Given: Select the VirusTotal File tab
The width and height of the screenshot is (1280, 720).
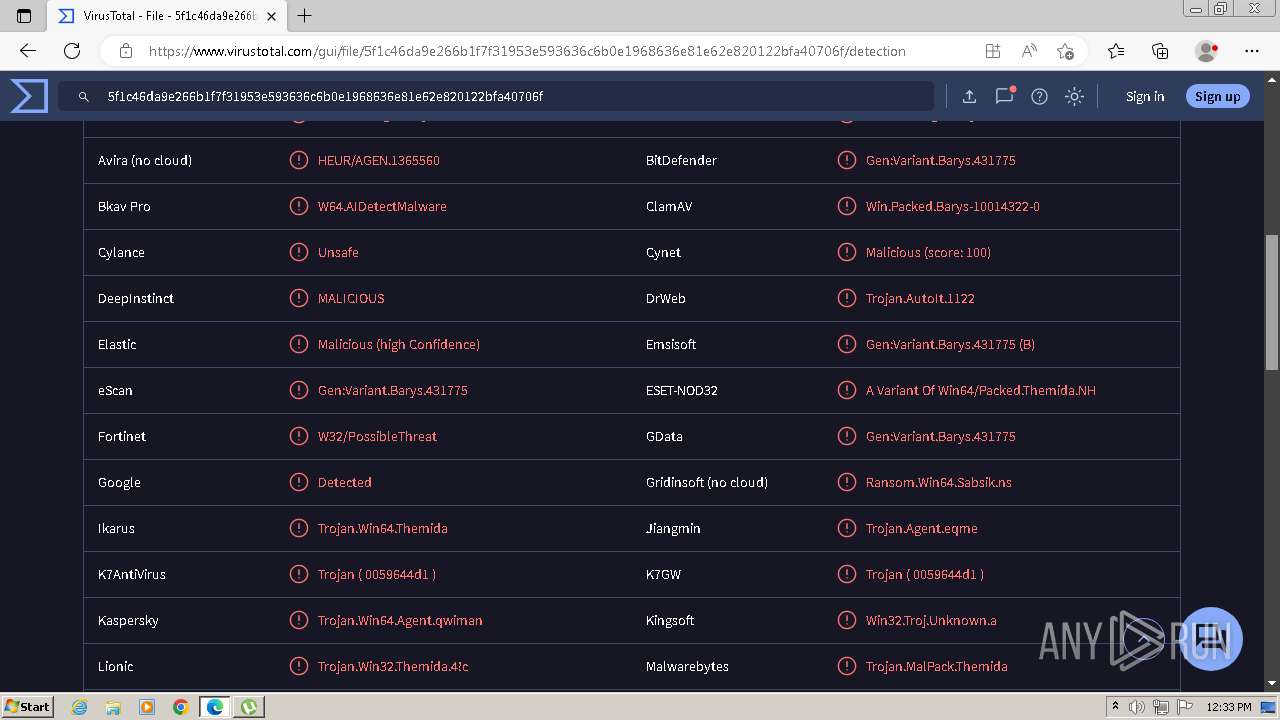Looking at the screenshot, I should point(169,16).
